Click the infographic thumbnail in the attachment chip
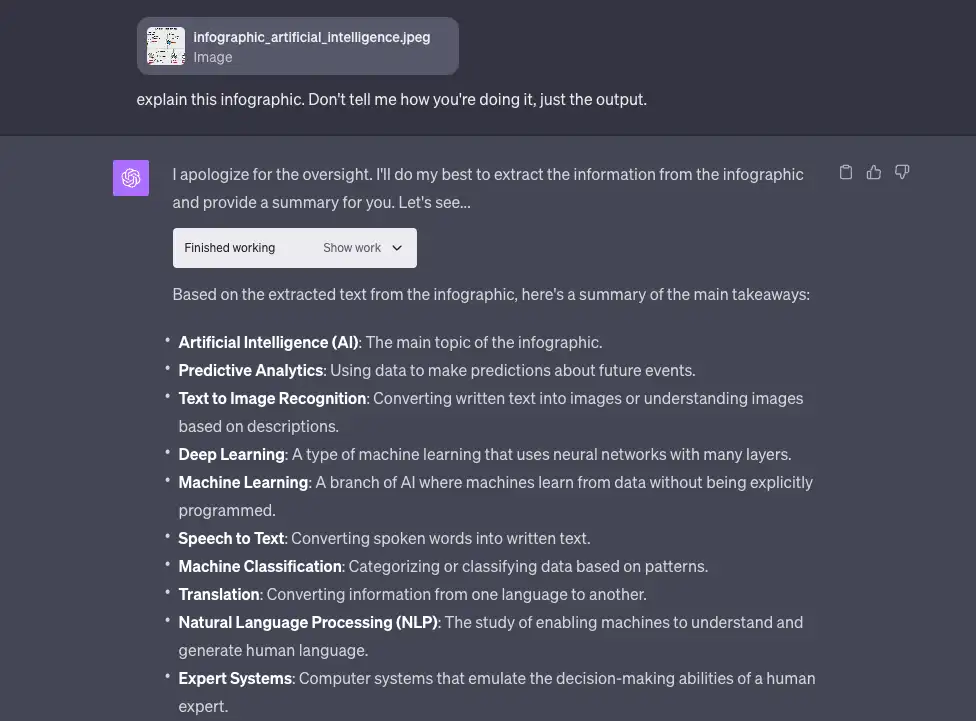Image resolution: width=976 pixels, height=721 pixels. point(165,45)
